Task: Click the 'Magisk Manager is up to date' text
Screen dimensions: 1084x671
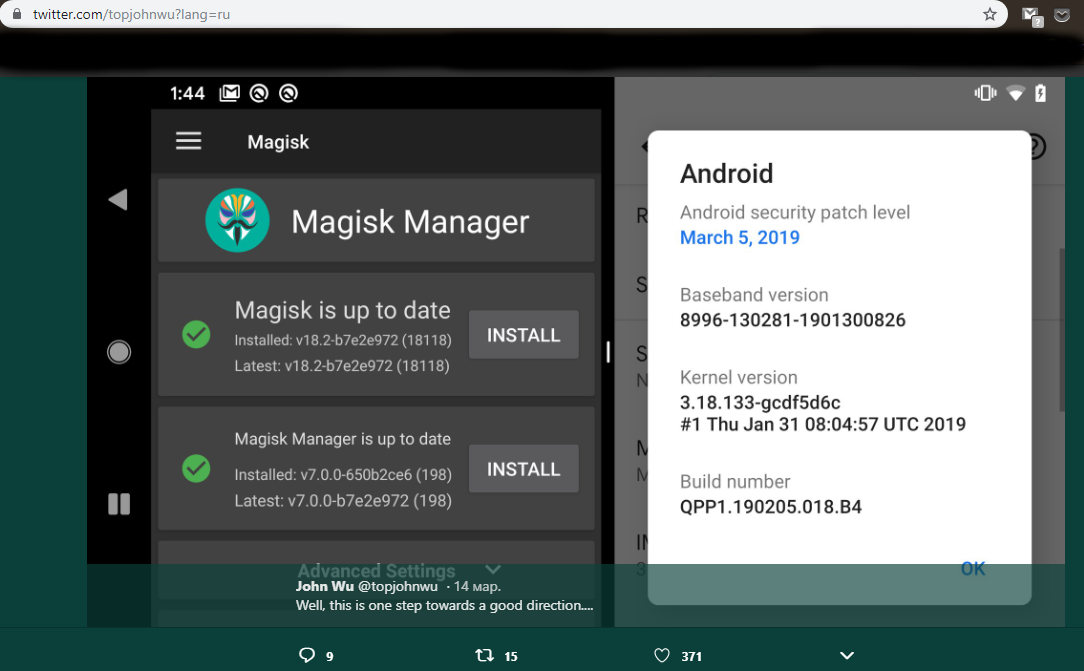Action: point(342,439)
